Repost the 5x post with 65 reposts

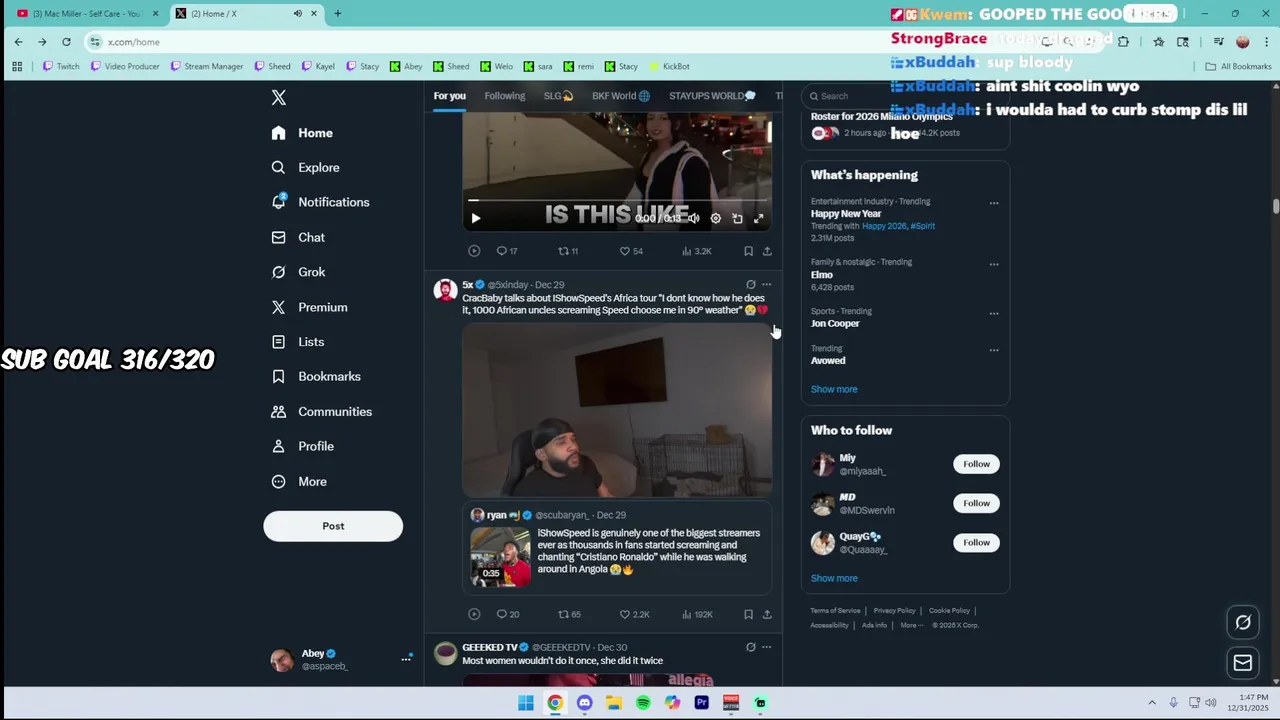569,614
